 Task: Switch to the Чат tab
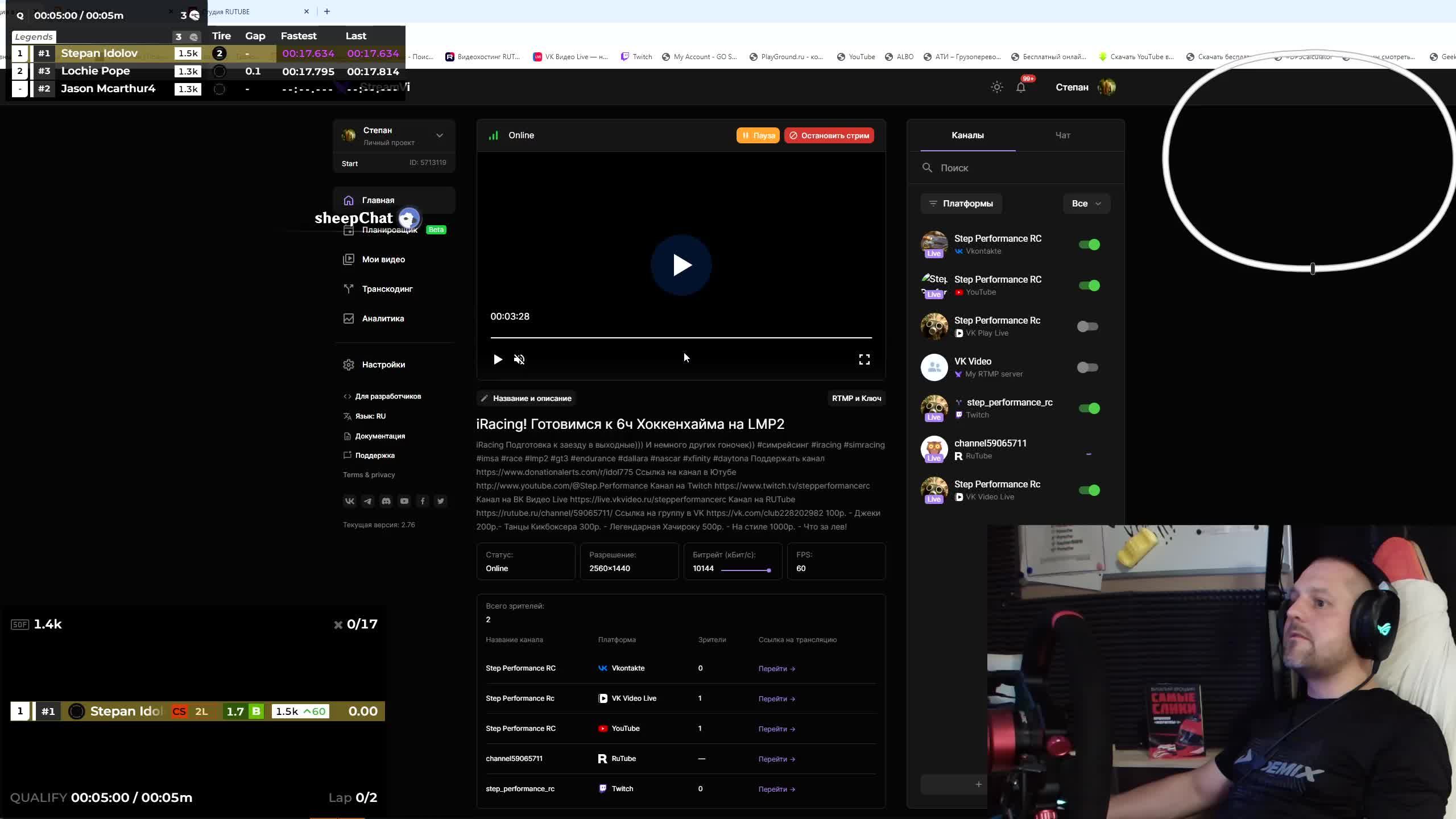click(x=1062, y=135)
